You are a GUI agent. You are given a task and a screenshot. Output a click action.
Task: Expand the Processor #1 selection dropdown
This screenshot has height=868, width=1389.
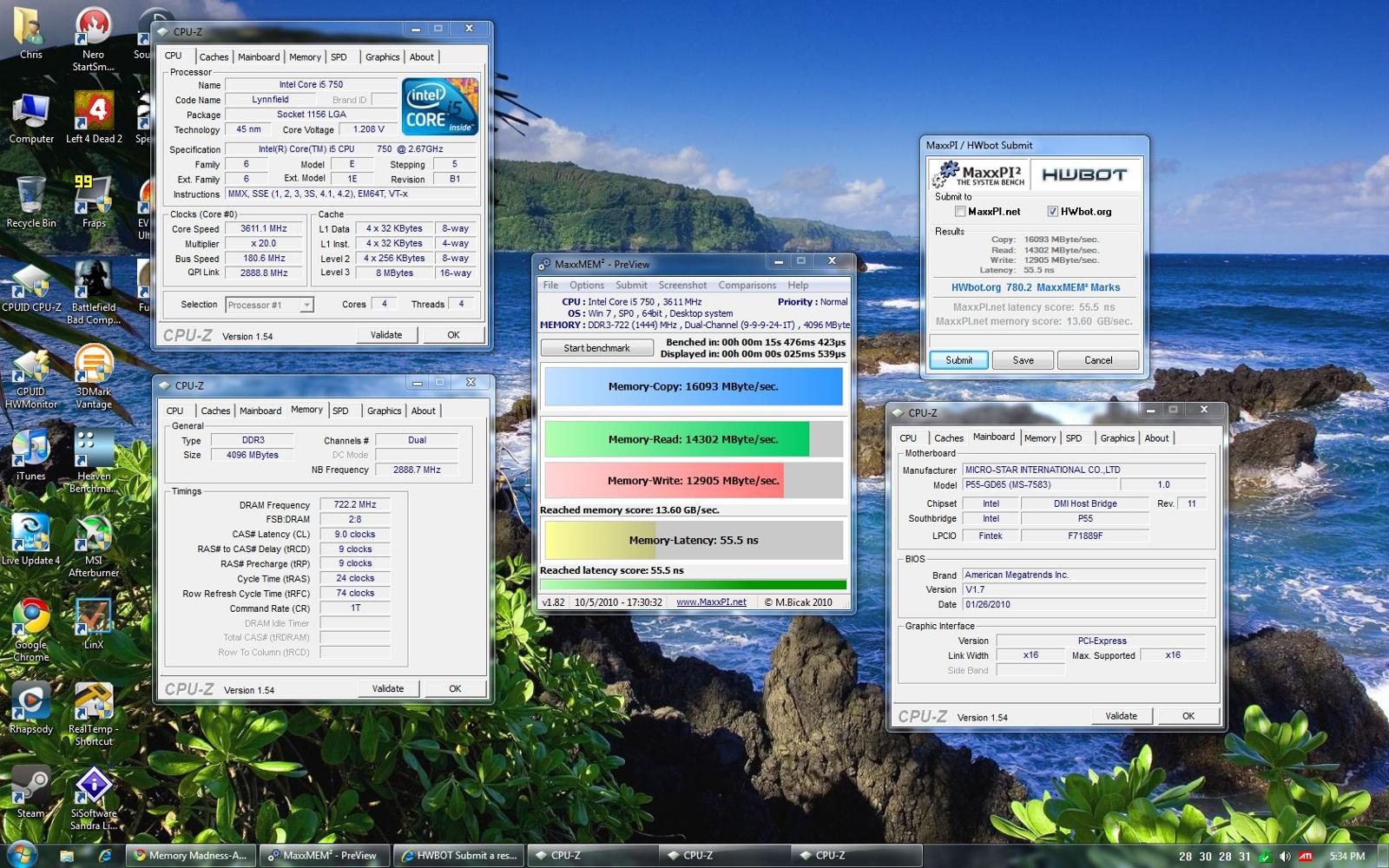pyautogui.click(x=306, y=305)
